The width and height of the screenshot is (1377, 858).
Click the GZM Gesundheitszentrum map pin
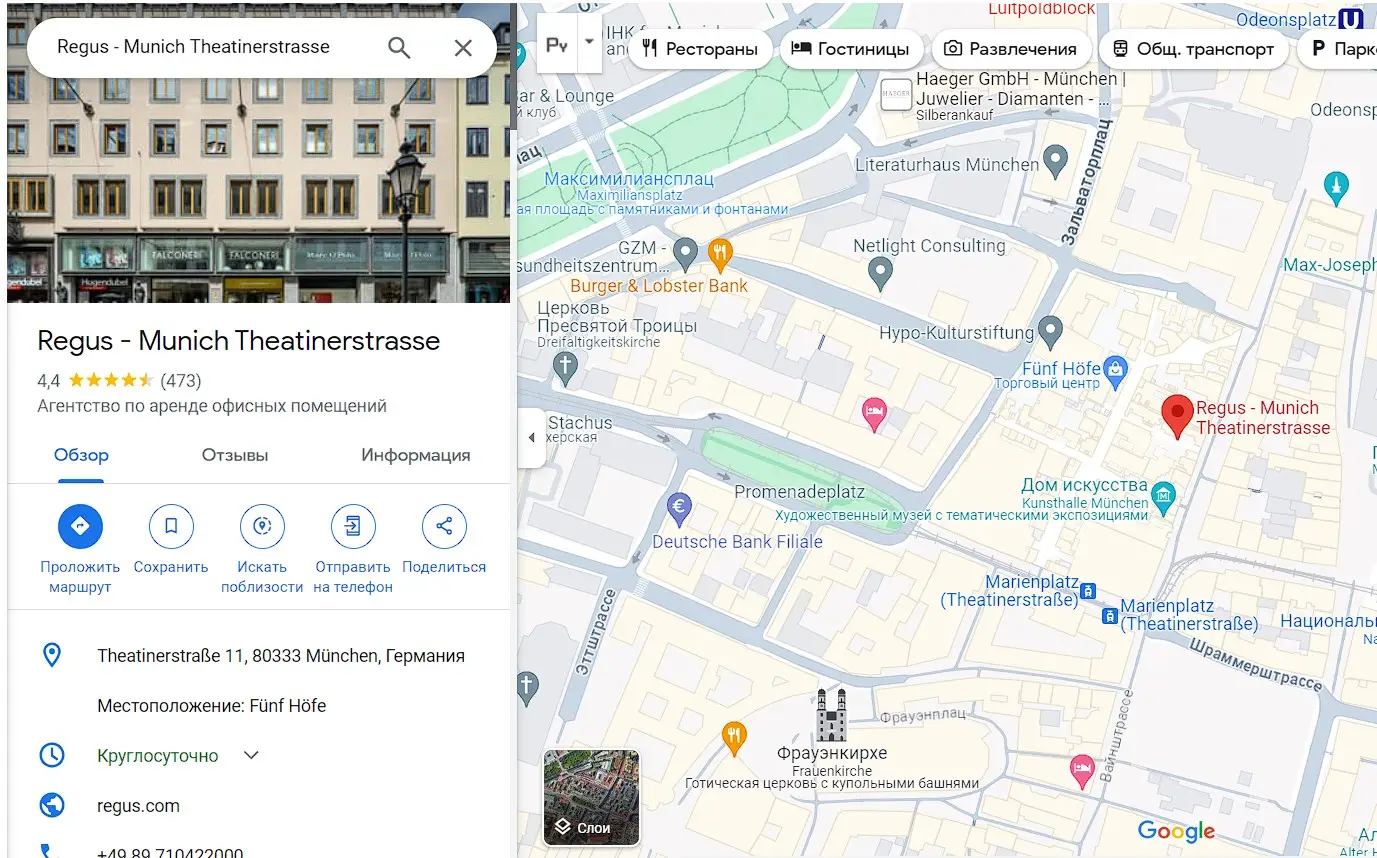(x=685, y=254)
